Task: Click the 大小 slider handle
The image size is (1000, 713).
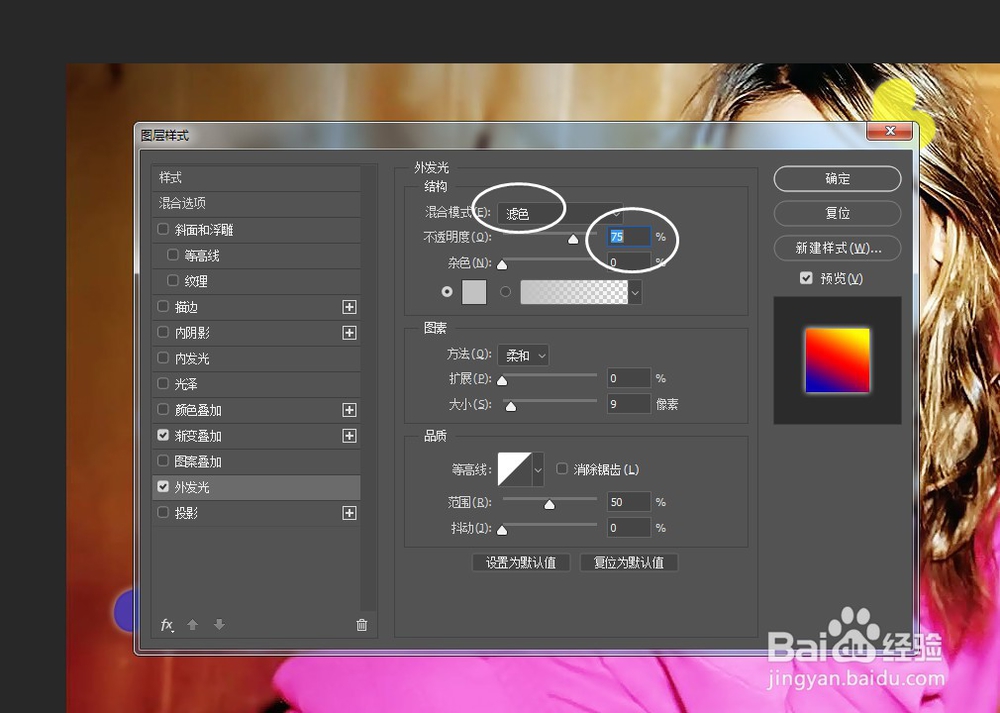Action: tap(510, 406)
